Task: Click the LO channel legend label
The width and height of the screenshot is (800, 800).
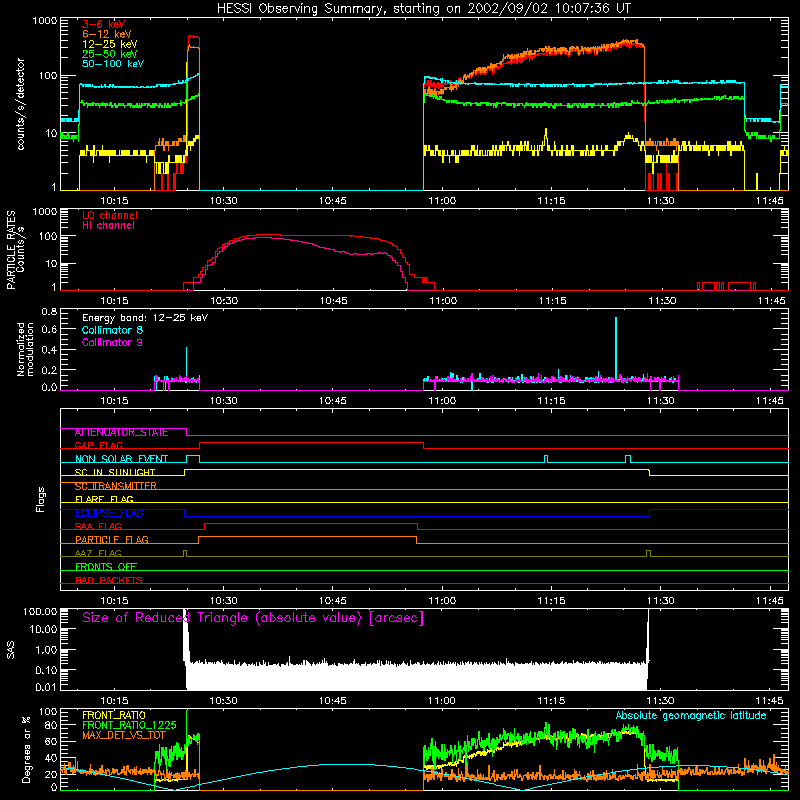Action: 110,215
